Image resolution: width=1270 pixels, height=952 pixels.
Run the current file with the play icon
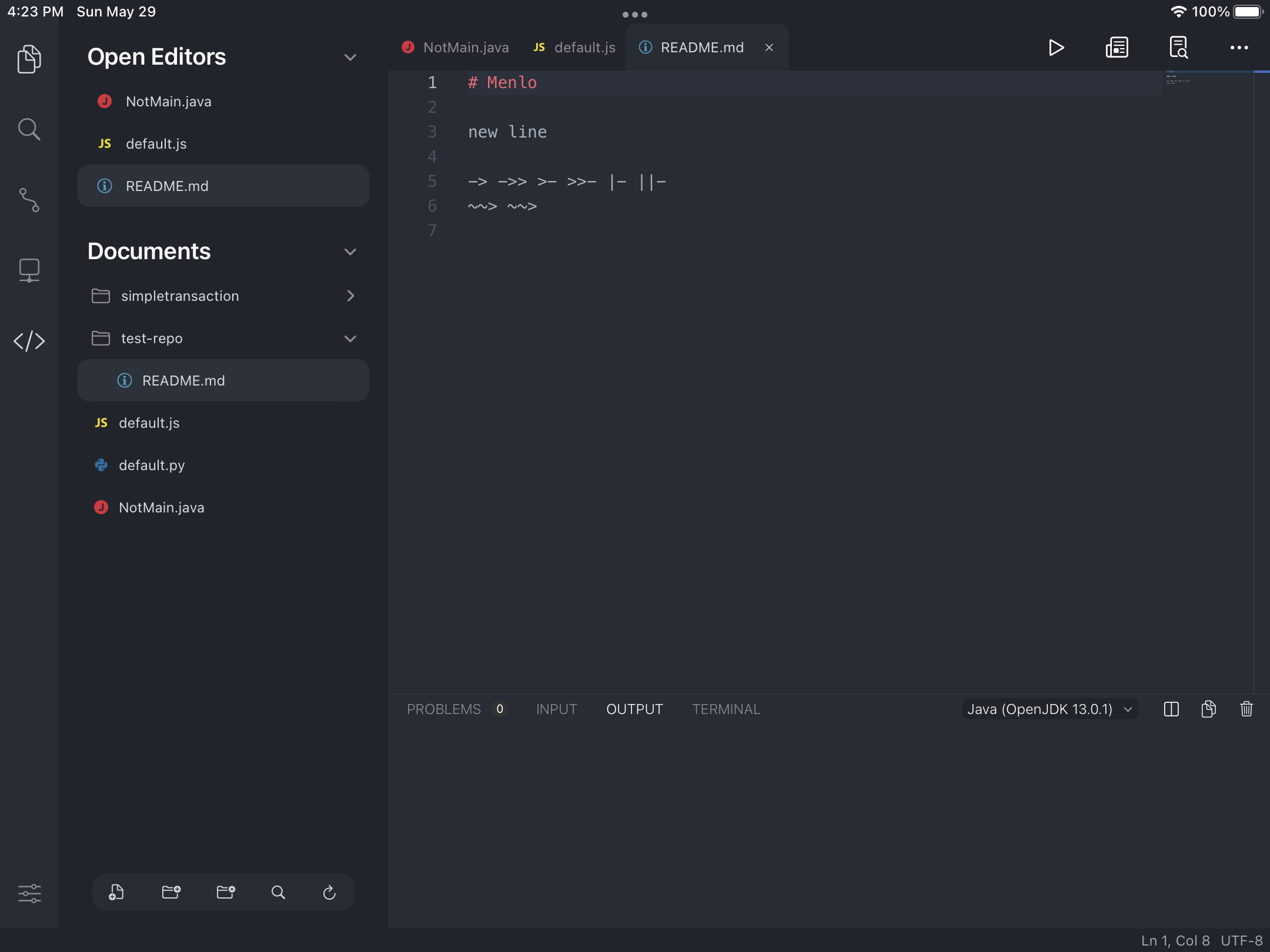point(1056,48)
